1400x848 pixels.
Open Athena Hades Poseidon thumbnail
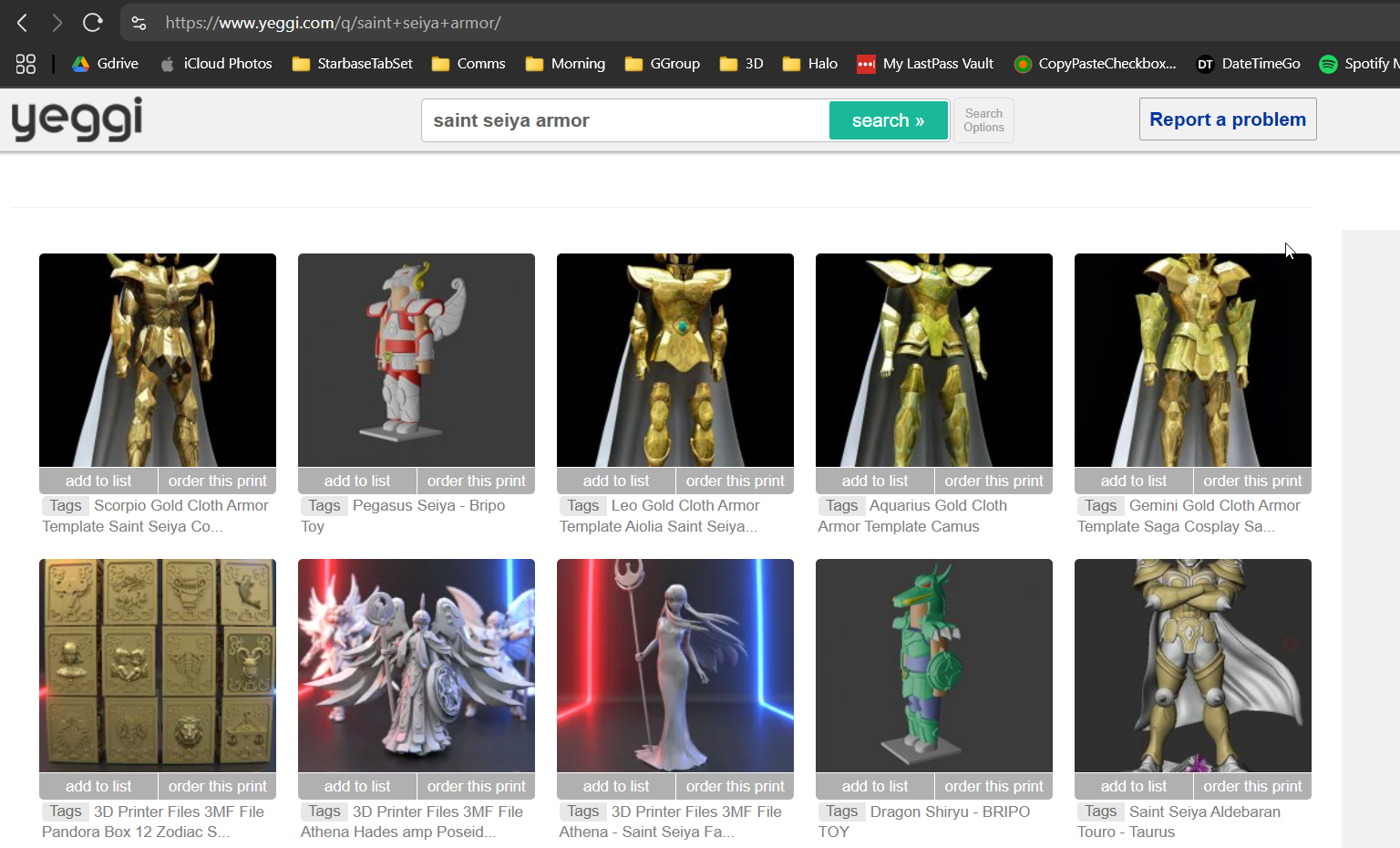(x=417, y=666)
